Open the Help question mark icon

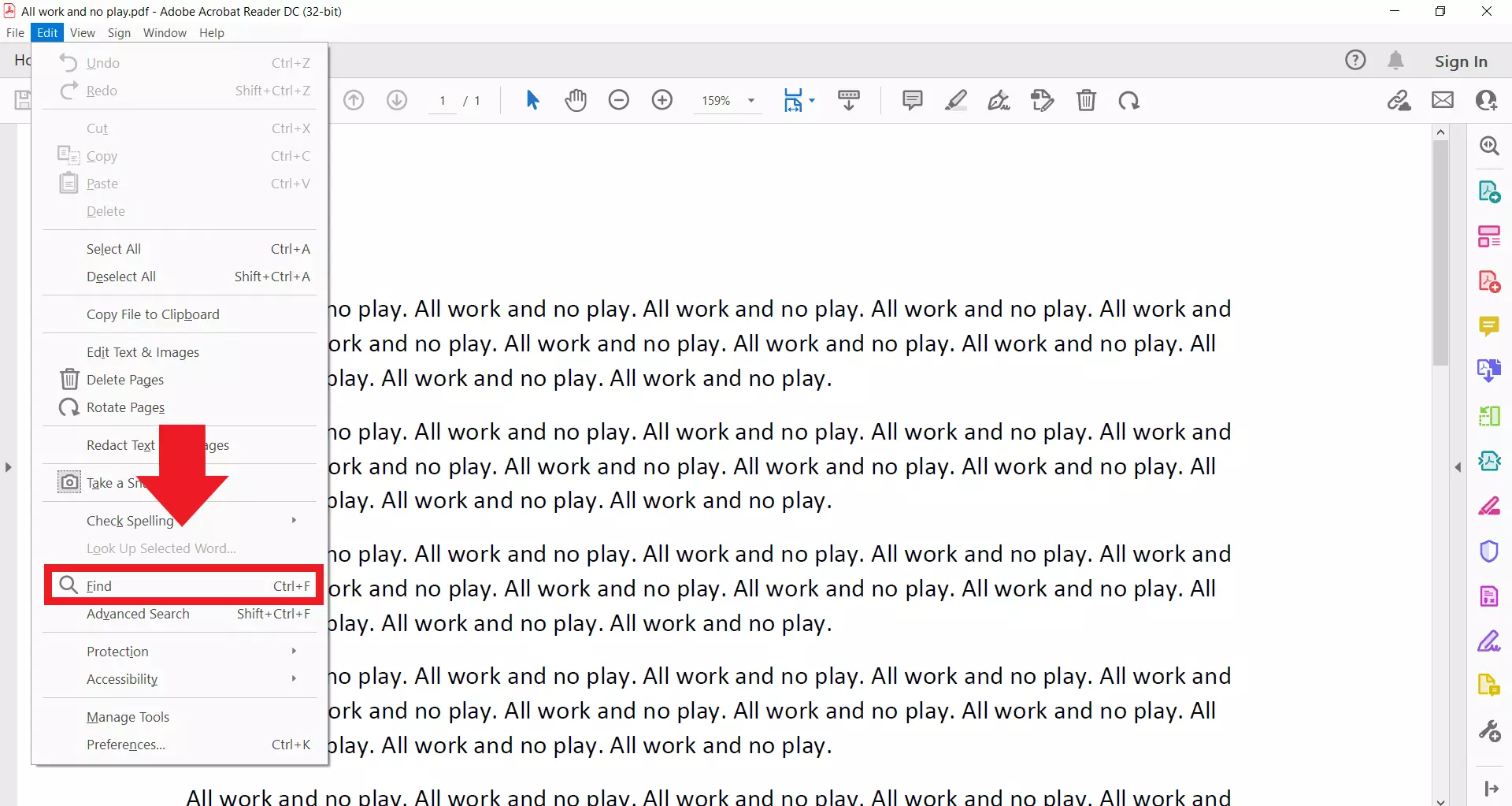pos(1355,61)
